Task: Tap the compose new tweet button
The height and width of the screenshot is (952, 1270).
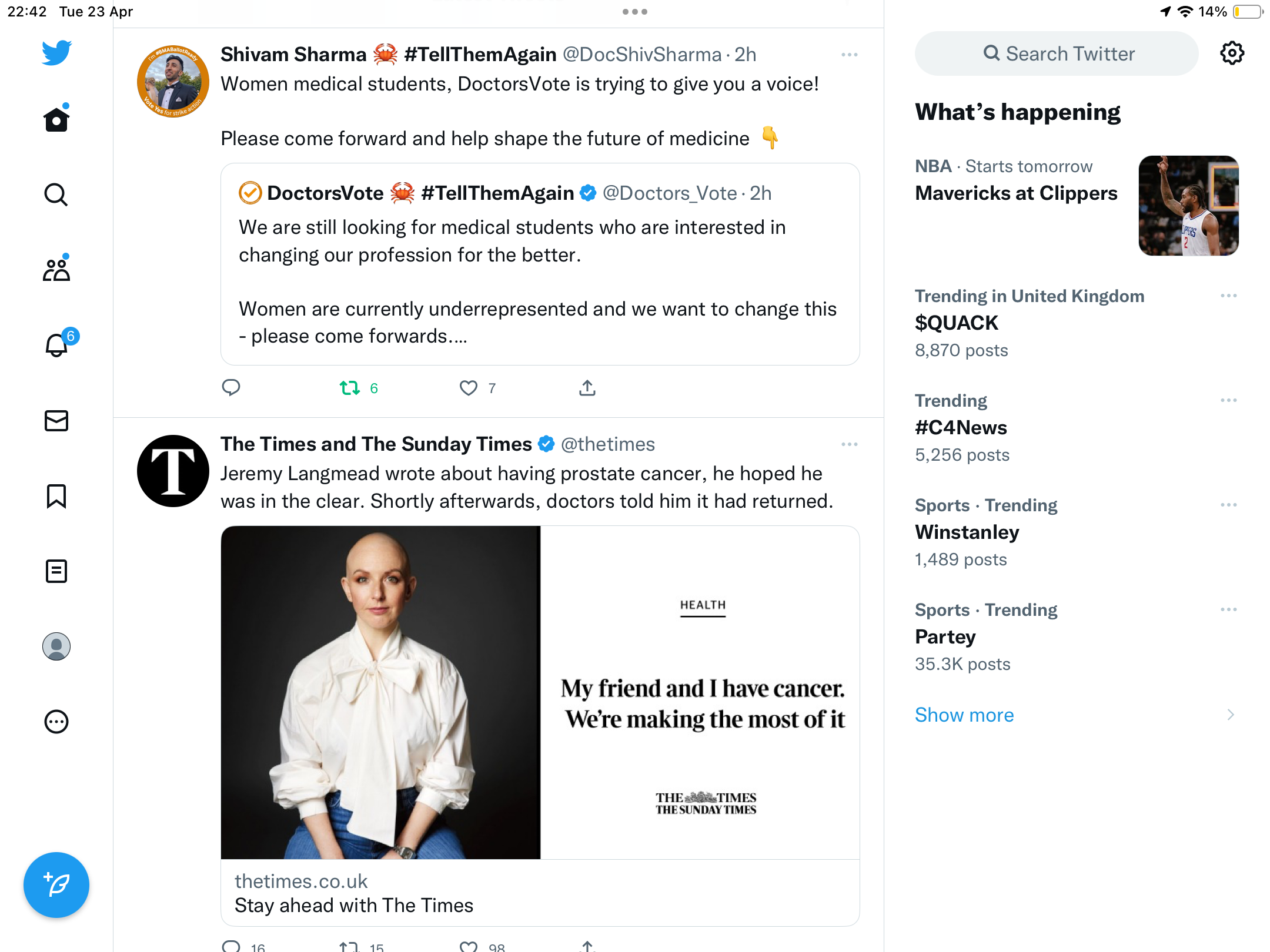Action: coord(56,884)
